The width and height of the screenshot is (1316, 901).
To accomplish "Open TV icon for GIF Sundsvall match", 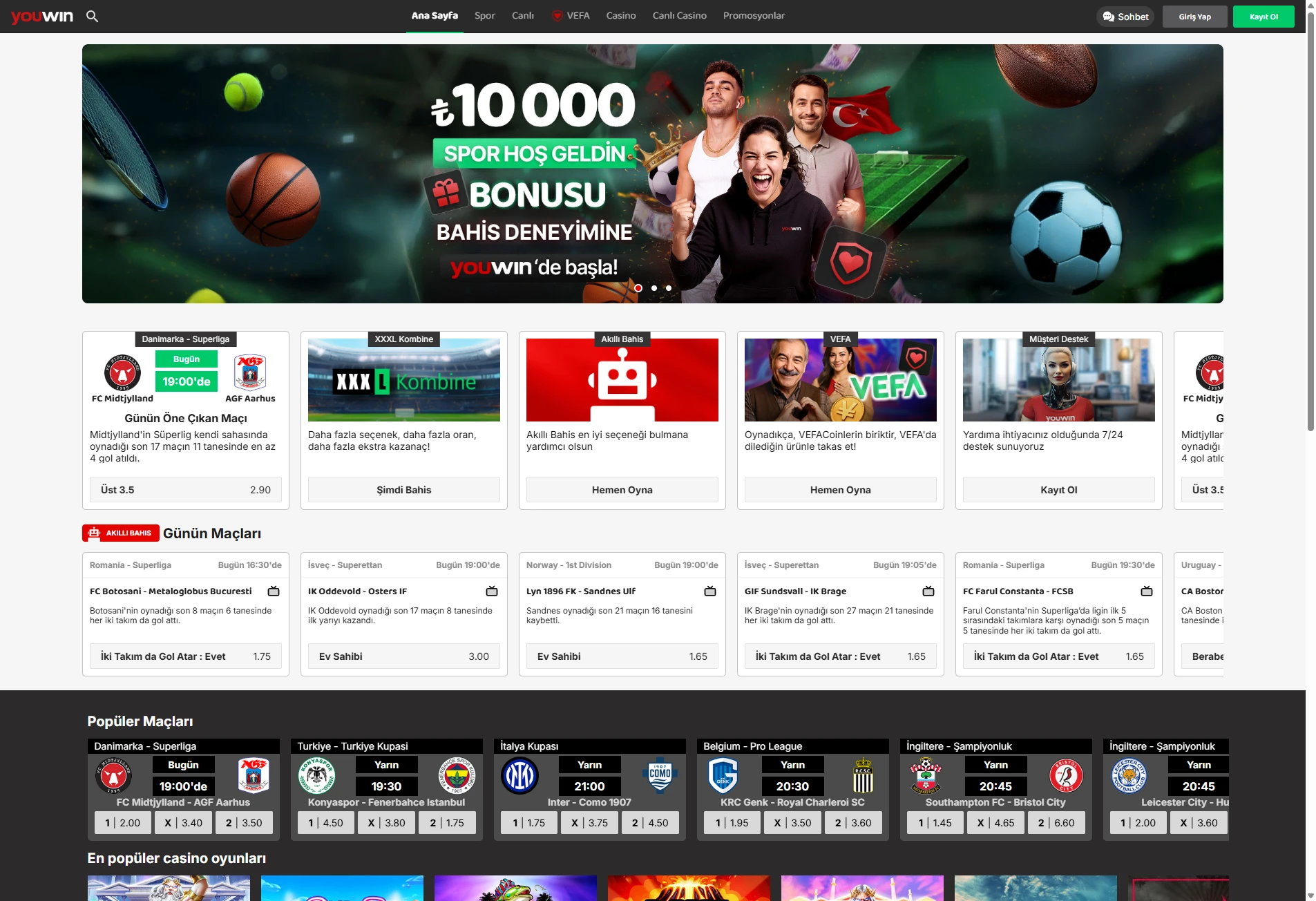I will (928, 591).
